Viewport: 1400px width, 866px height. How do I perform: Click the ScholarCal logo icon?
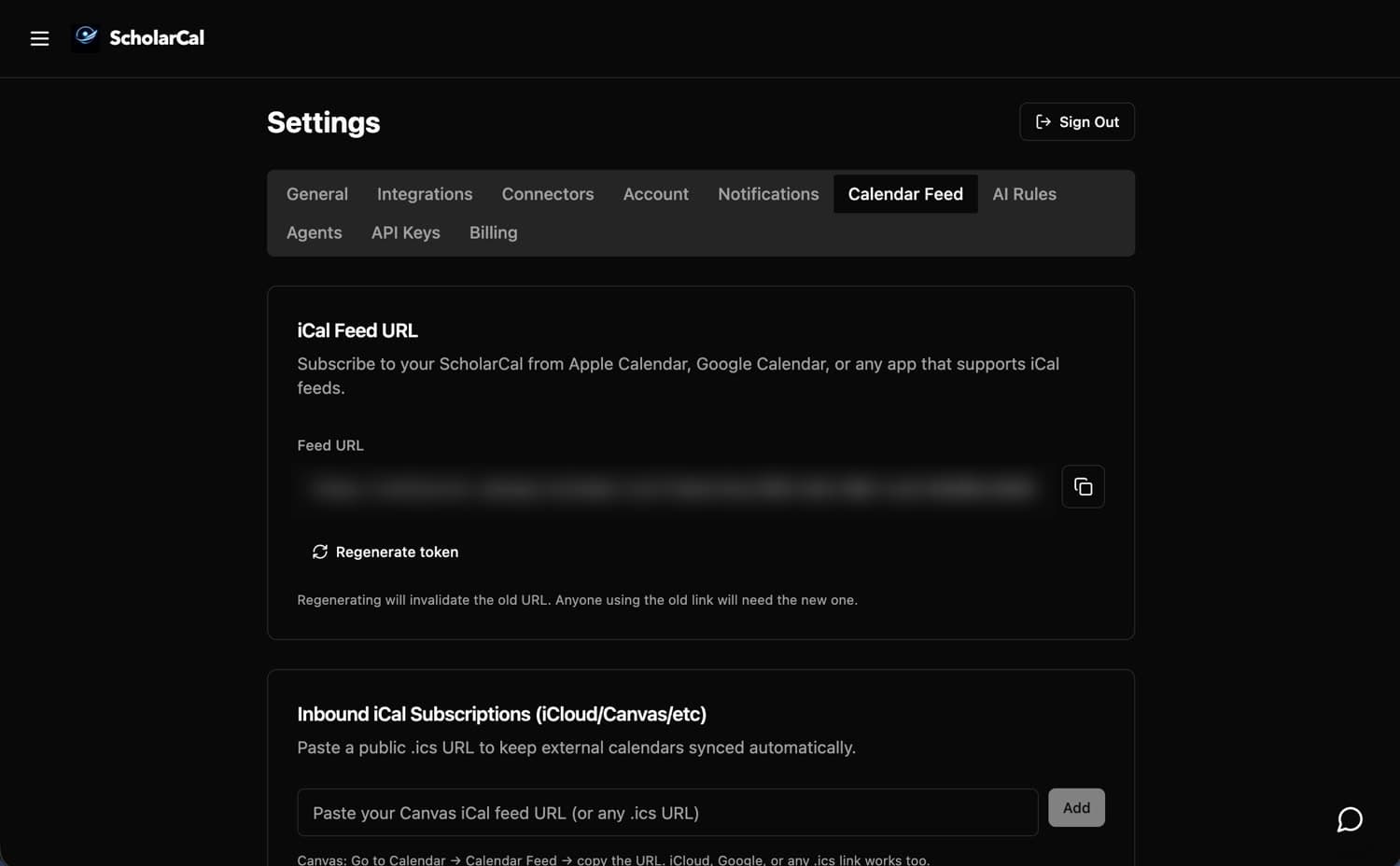tap(86, 37)
